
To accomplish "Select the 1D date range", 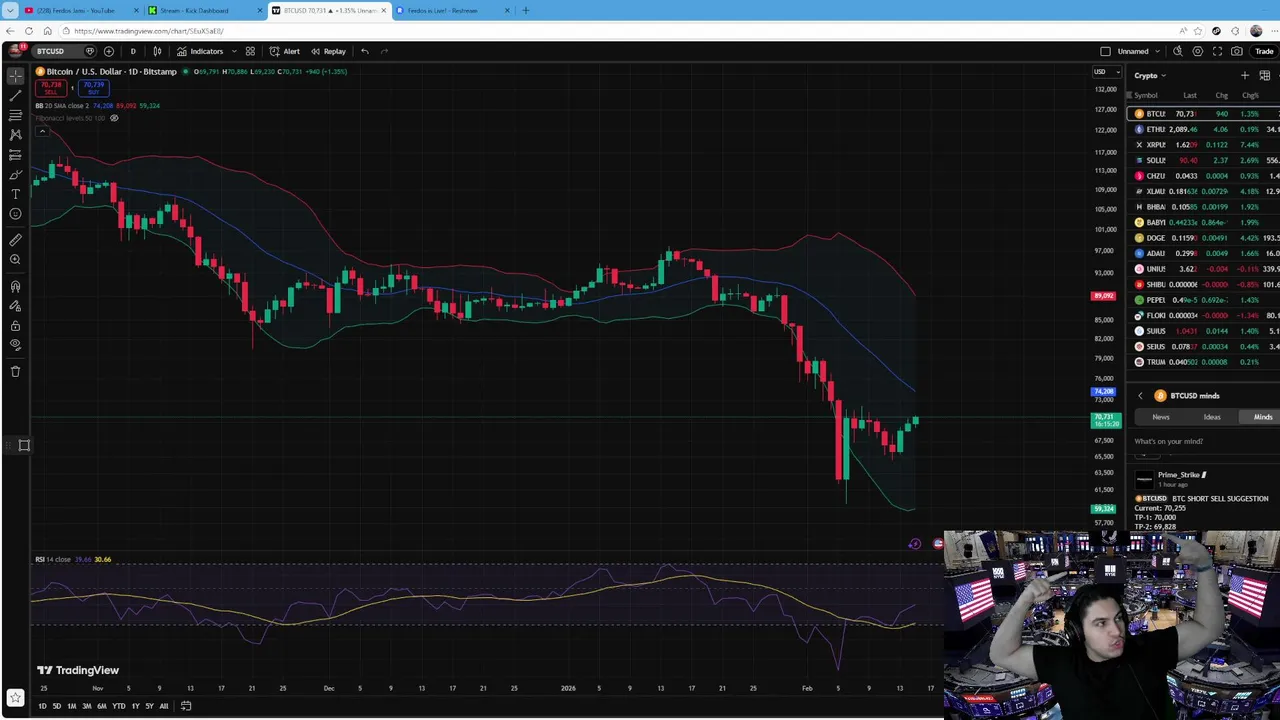I will (x=42, y=706).
